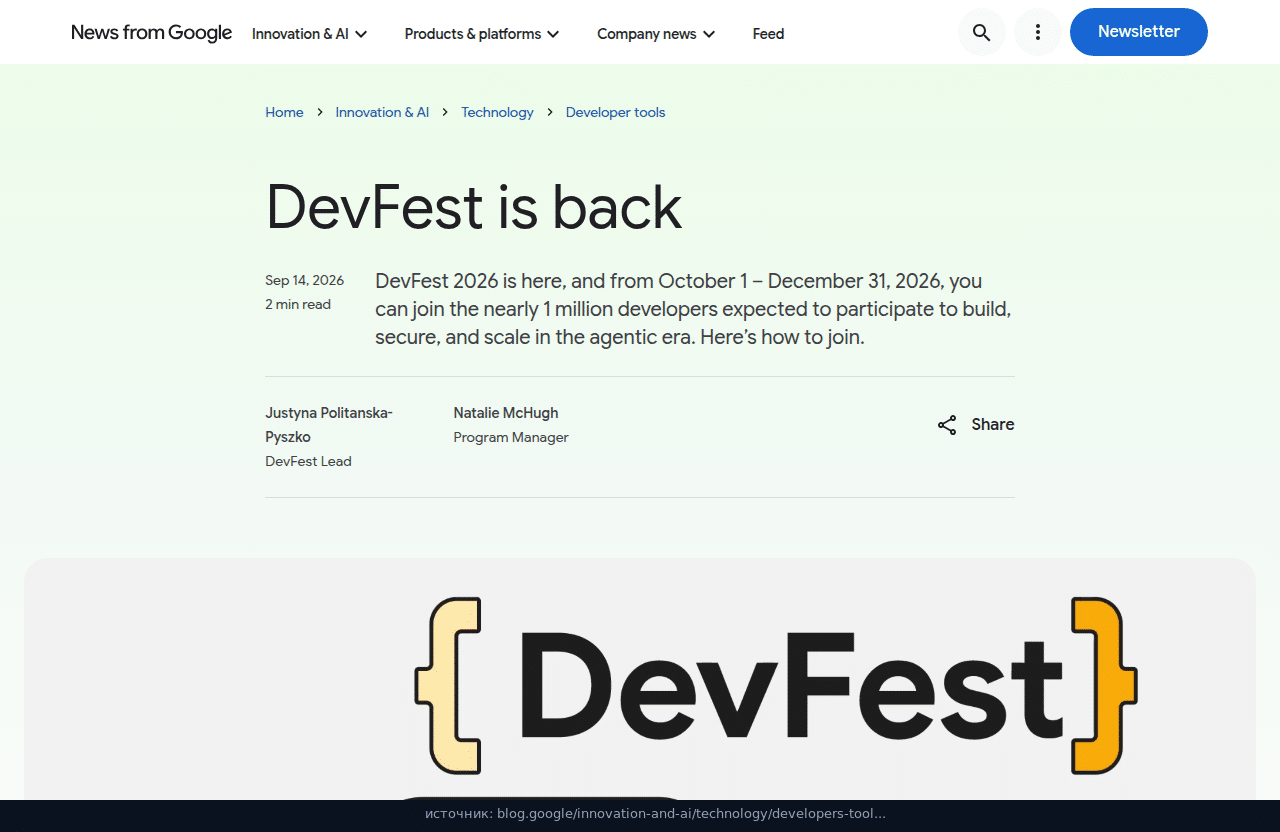The width and height of the screenshot is (1280, 832).
Task: Open the Feed nav item
Action: coord(768,34)
